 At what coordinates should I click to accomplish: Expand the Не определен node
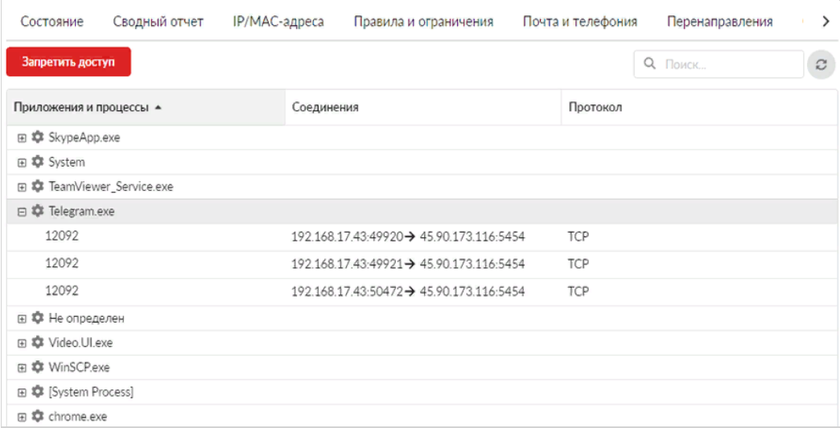(22, 318)
